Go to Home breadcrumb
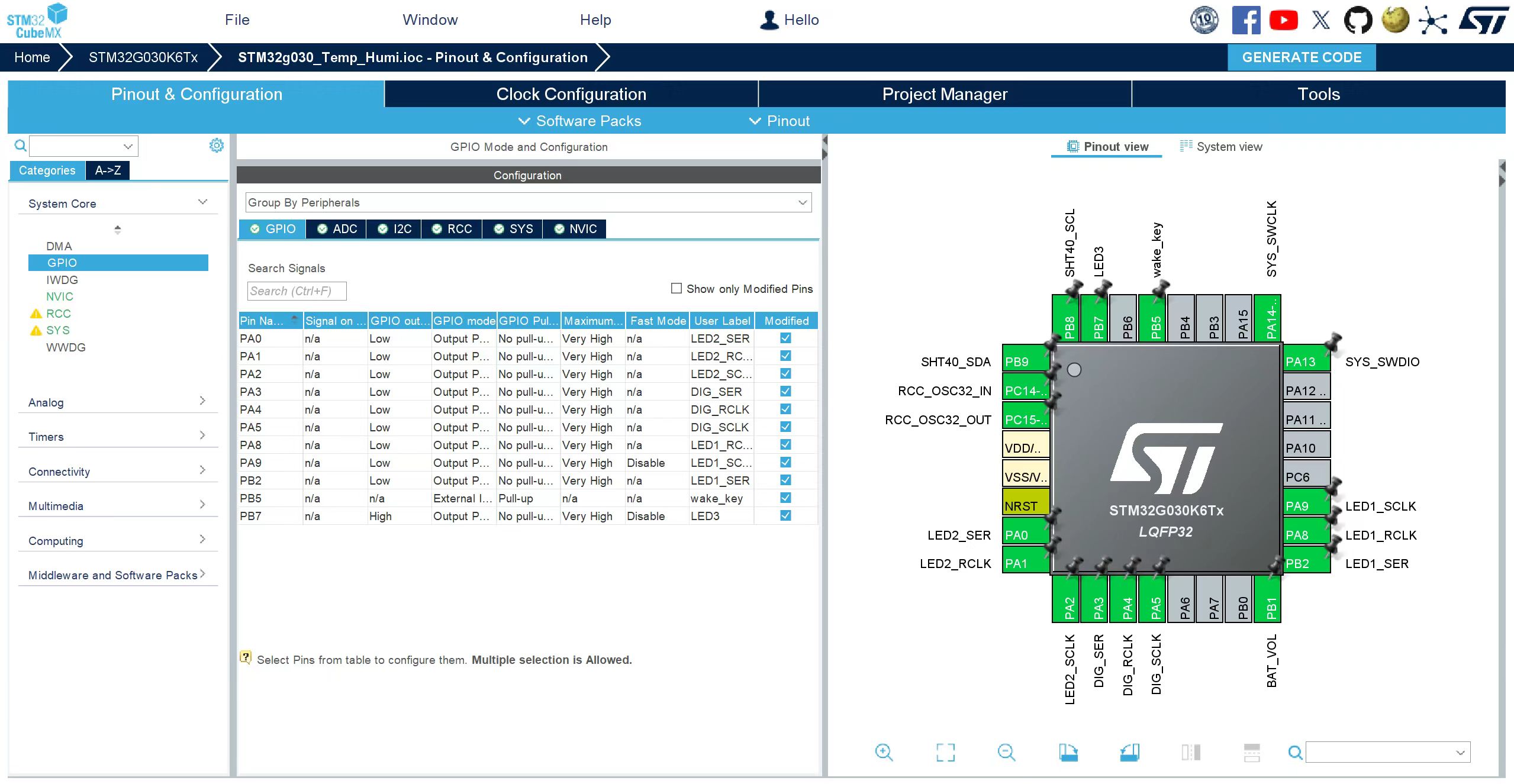Image resolution: width=1514 pixels, height=784 pixels. tap(32, 57)
